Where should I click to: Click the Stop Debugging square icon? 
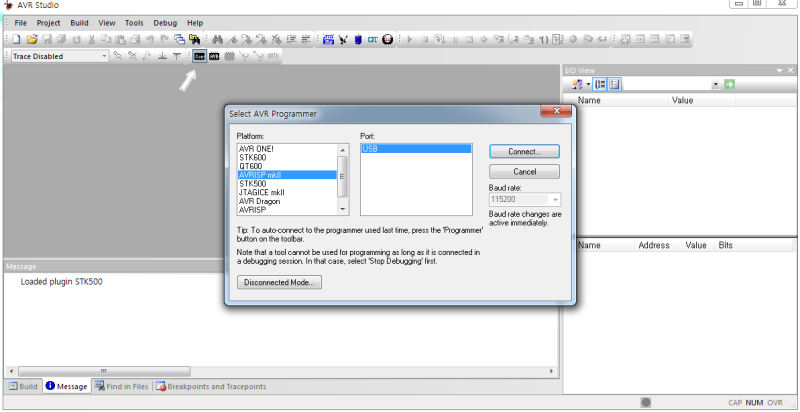point(424,39)
